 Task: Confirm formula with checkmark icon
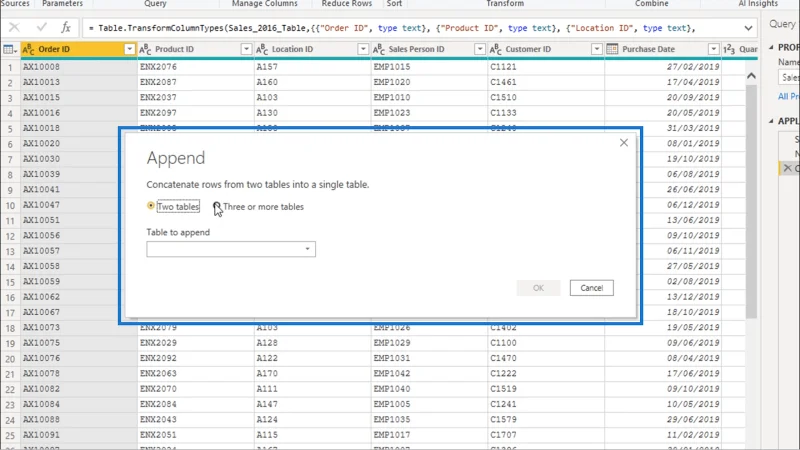pyautogui.click(x=41, y=28)
